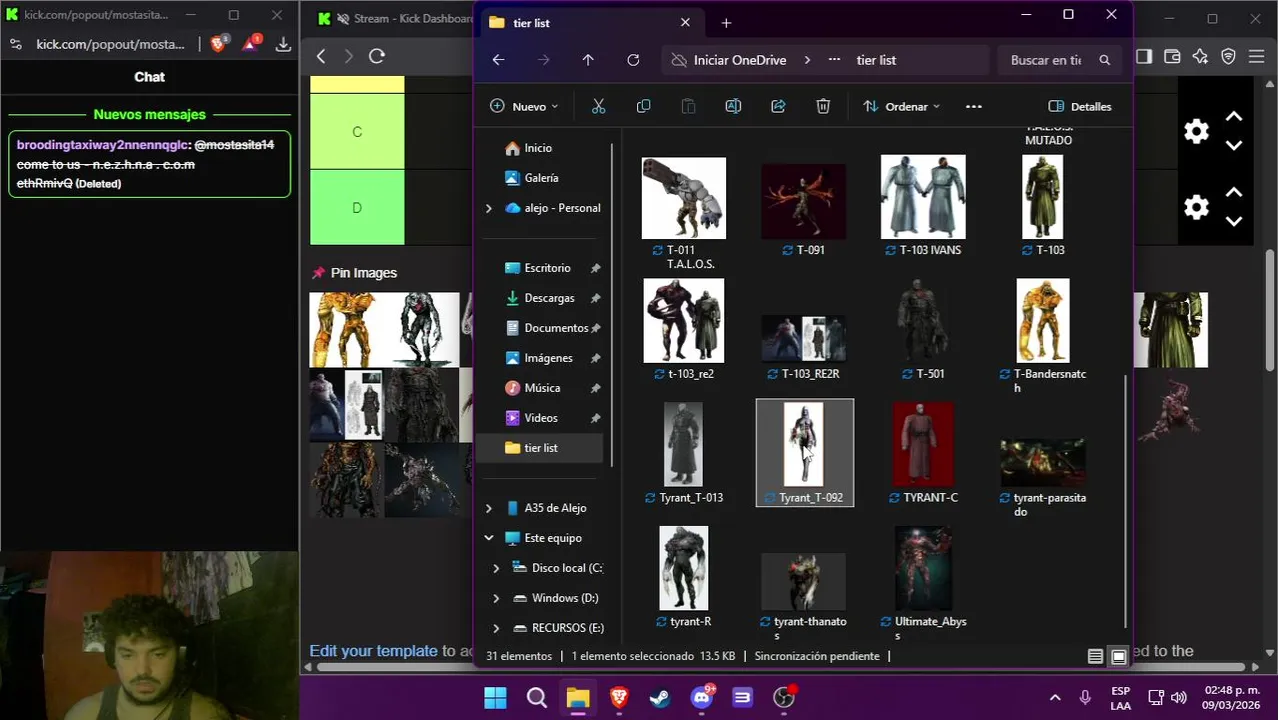Viewport: 1278px width, 720px height.
Task: Open the See more (…) Explorer toolbar menu
Action: 974,106
